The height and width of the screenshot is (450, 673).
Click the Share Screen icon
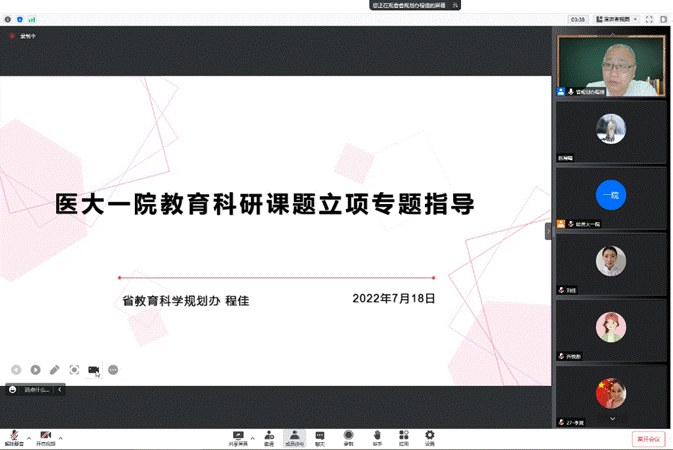[238, 437]
